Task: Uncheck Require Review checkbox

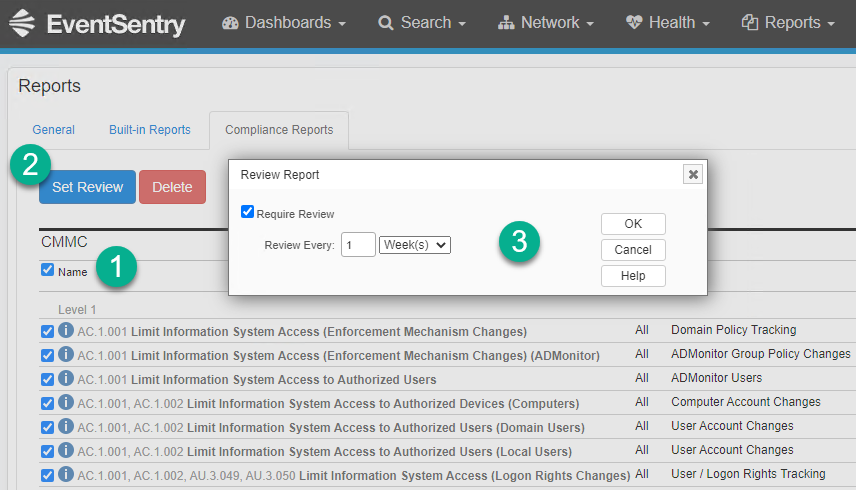Action: 247,212
